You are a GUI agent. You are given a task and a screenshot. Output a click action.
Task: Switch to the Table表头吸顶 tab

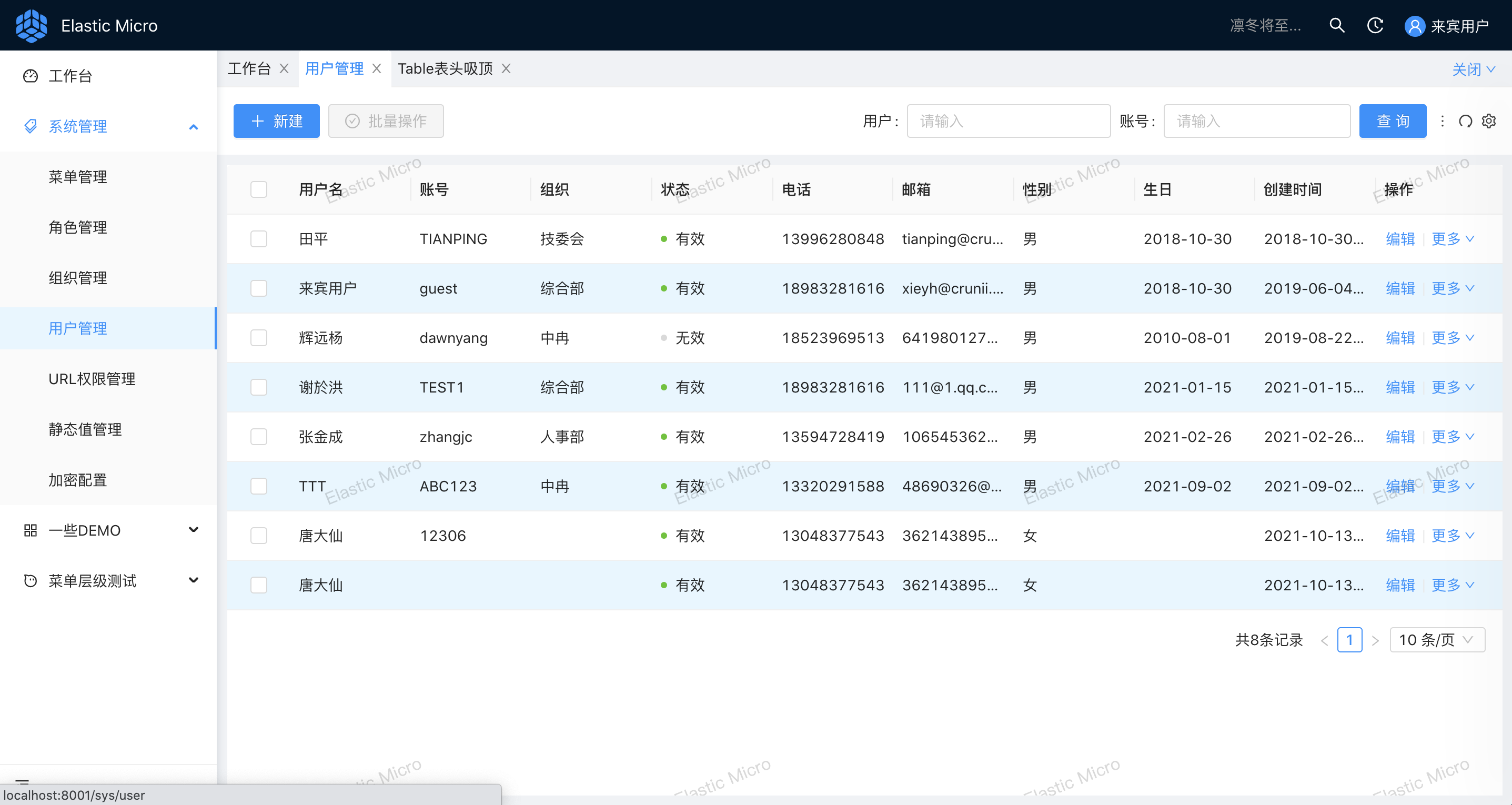pos(445,69)
